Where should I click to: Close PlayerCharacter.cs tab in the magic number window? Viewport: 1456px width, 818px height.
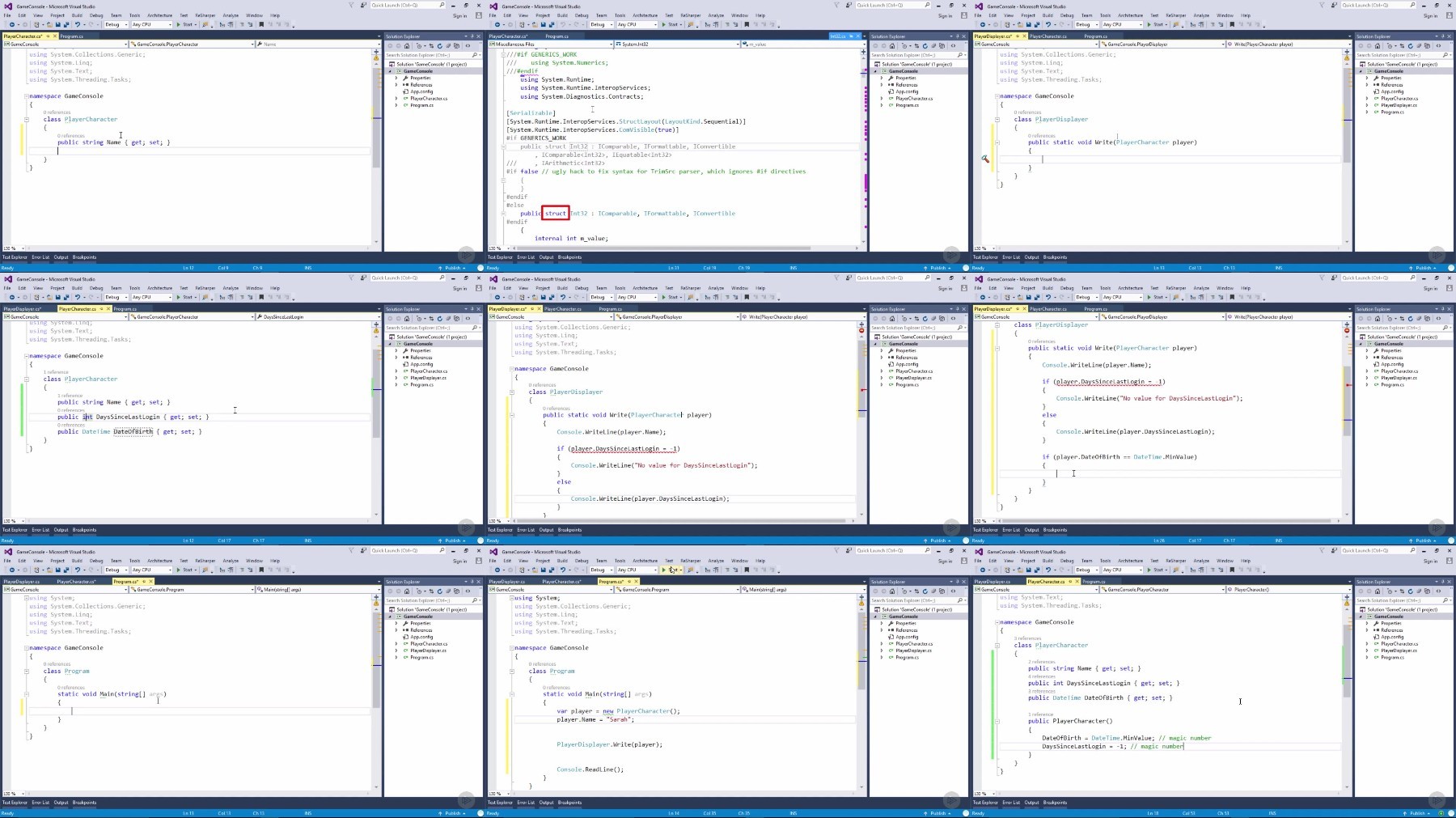[x=1077, y=582]
